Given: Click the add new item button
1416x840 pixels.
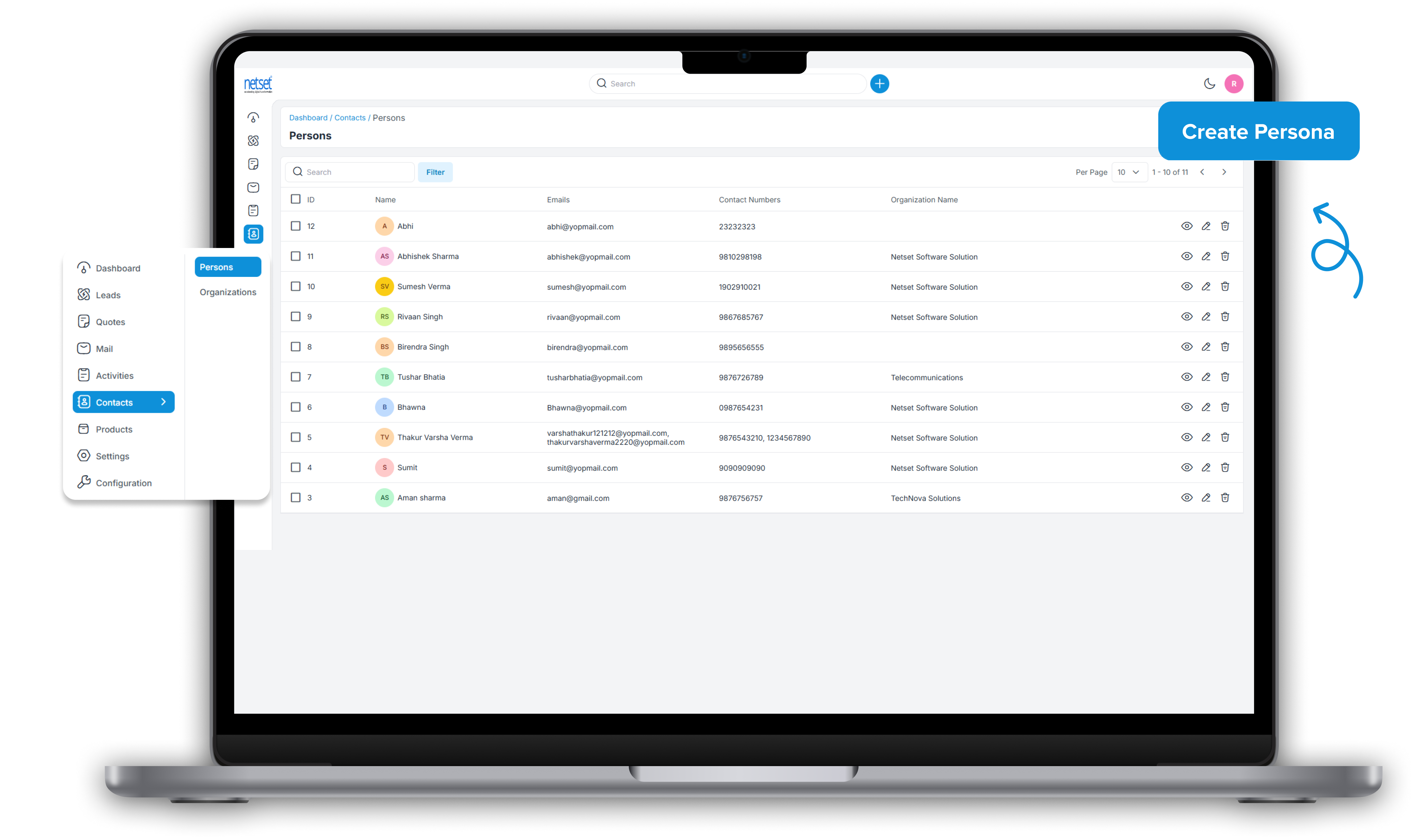Looking at the screenshot, I should (x=879, y=83).
